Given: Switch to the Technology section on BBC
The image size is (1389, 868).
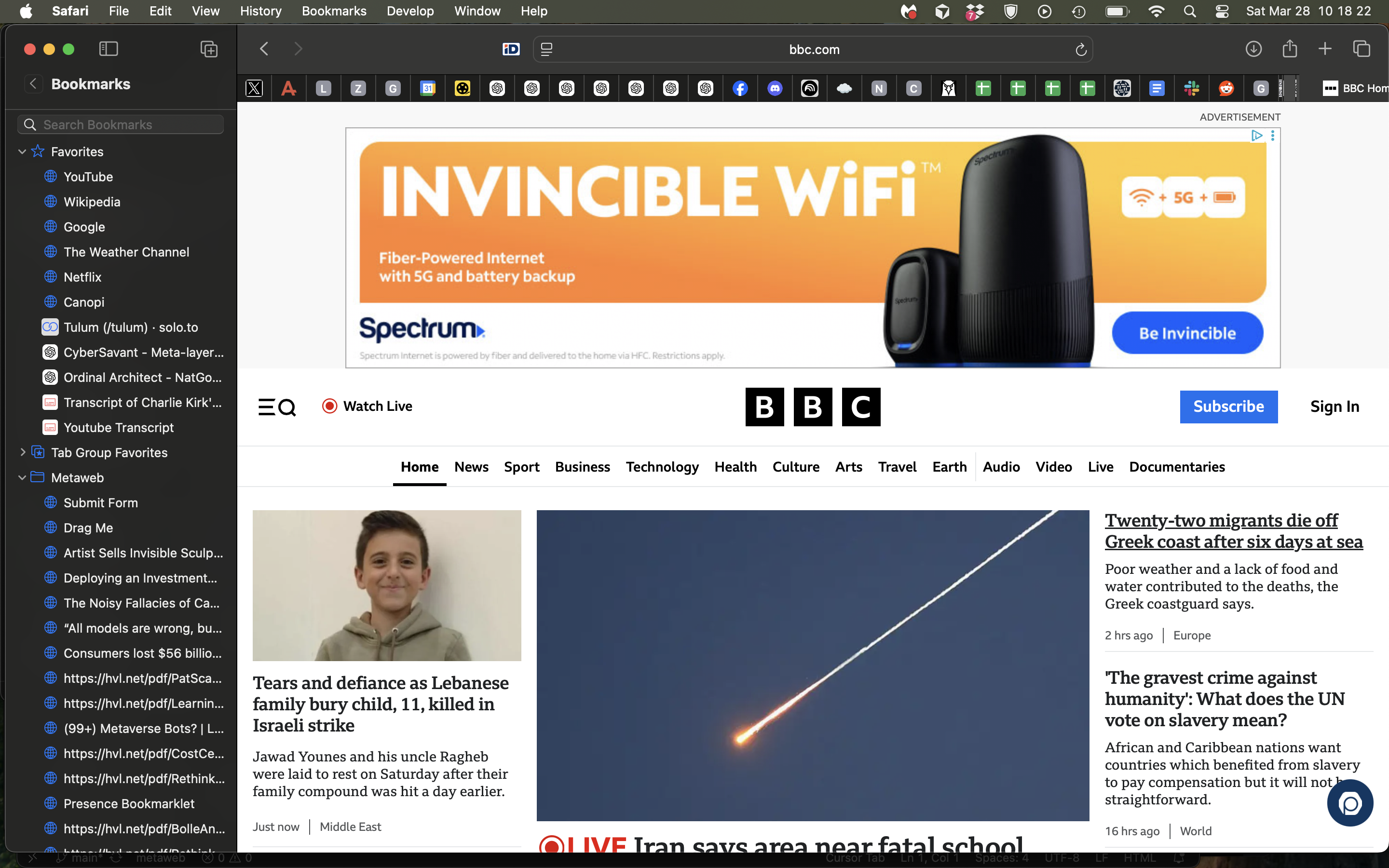Looking at the screenshot, I should click(662, 467).
